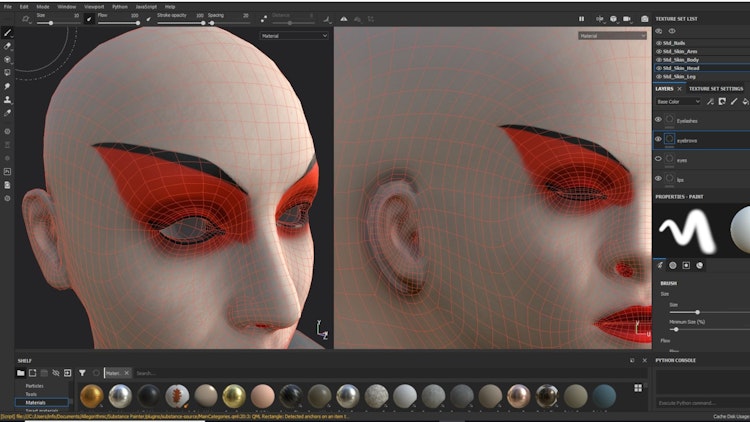This screenshot has width=750, height=422.
Task: Select the Paint brush tool
Action: (x=8, y=32)
